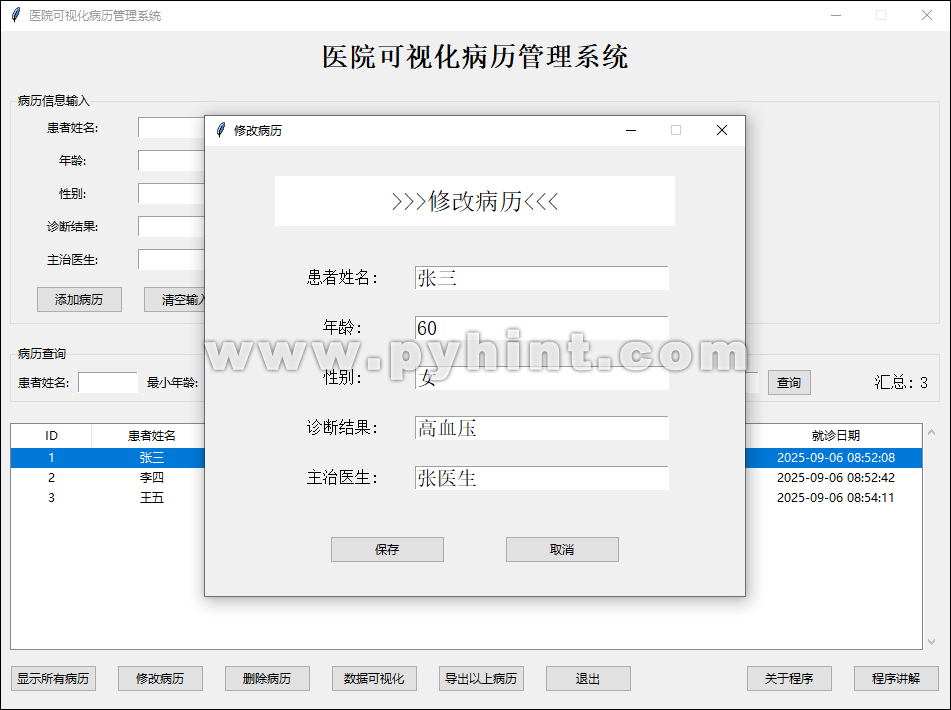
Task: Click 添加病历 button in main window
Action: (79, 300)
